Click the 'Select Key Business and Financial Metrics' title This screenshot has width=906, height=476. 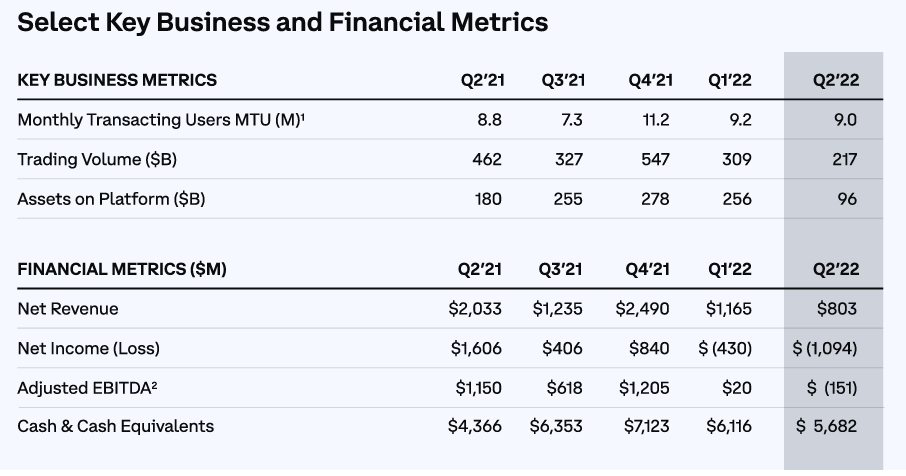[283, 22]
